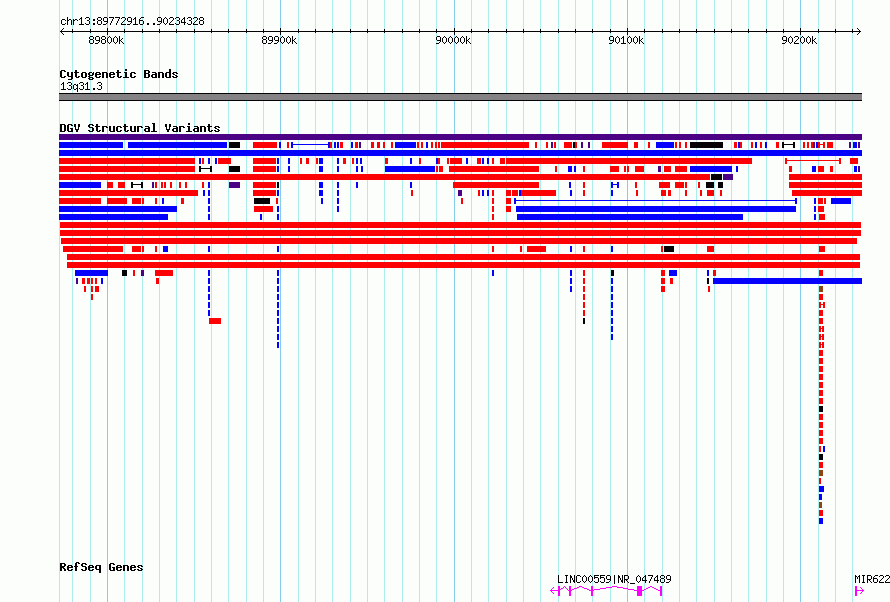The image size is (890, 602).
Task: Click the 90000k ruler label
Action: pyautogui.click(x=453, y=40)
